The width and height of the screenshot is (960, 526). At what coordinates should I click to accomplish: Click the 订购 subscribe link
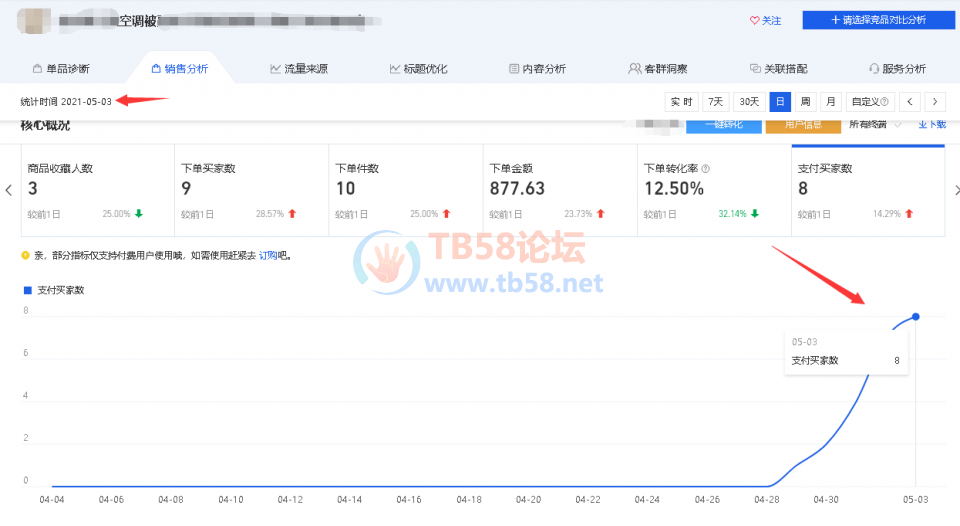(268, 256)
